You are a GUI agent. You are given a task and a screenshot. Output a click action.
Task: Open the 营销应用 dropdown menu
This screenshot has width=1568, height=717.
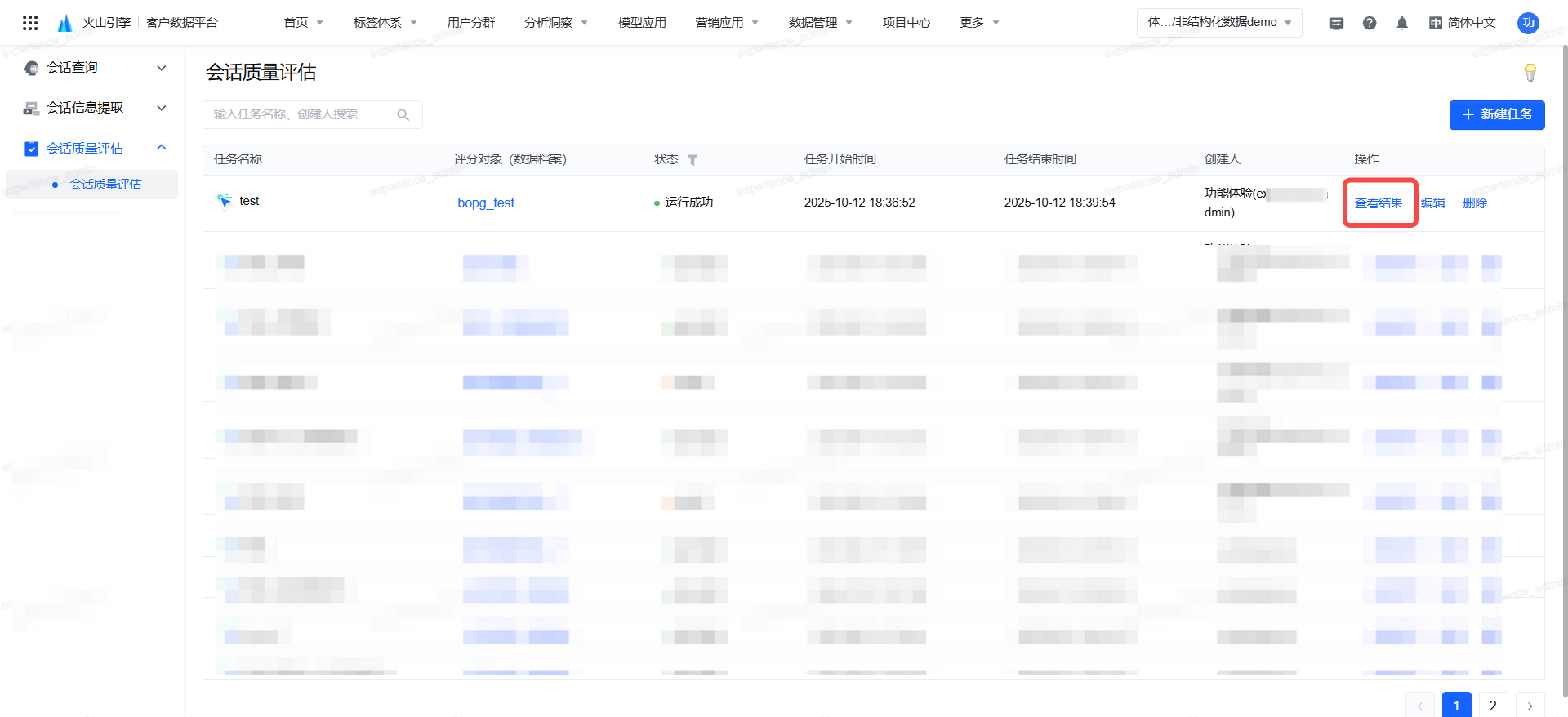tap(727, 23)
